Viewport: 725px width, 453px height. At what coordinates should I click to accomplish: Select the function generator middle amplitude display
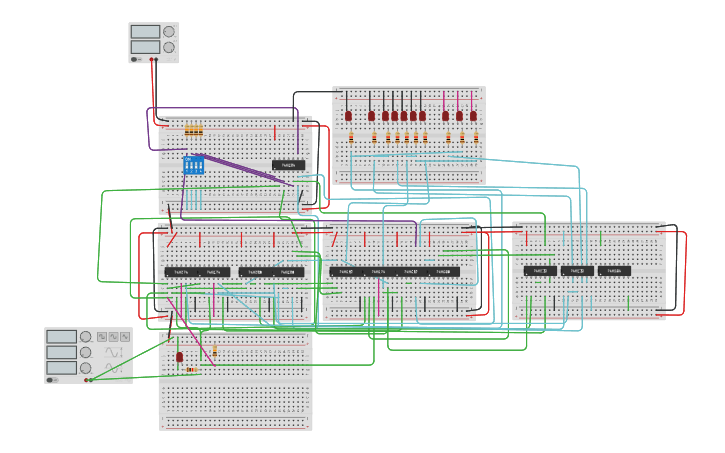coord(61,352)
